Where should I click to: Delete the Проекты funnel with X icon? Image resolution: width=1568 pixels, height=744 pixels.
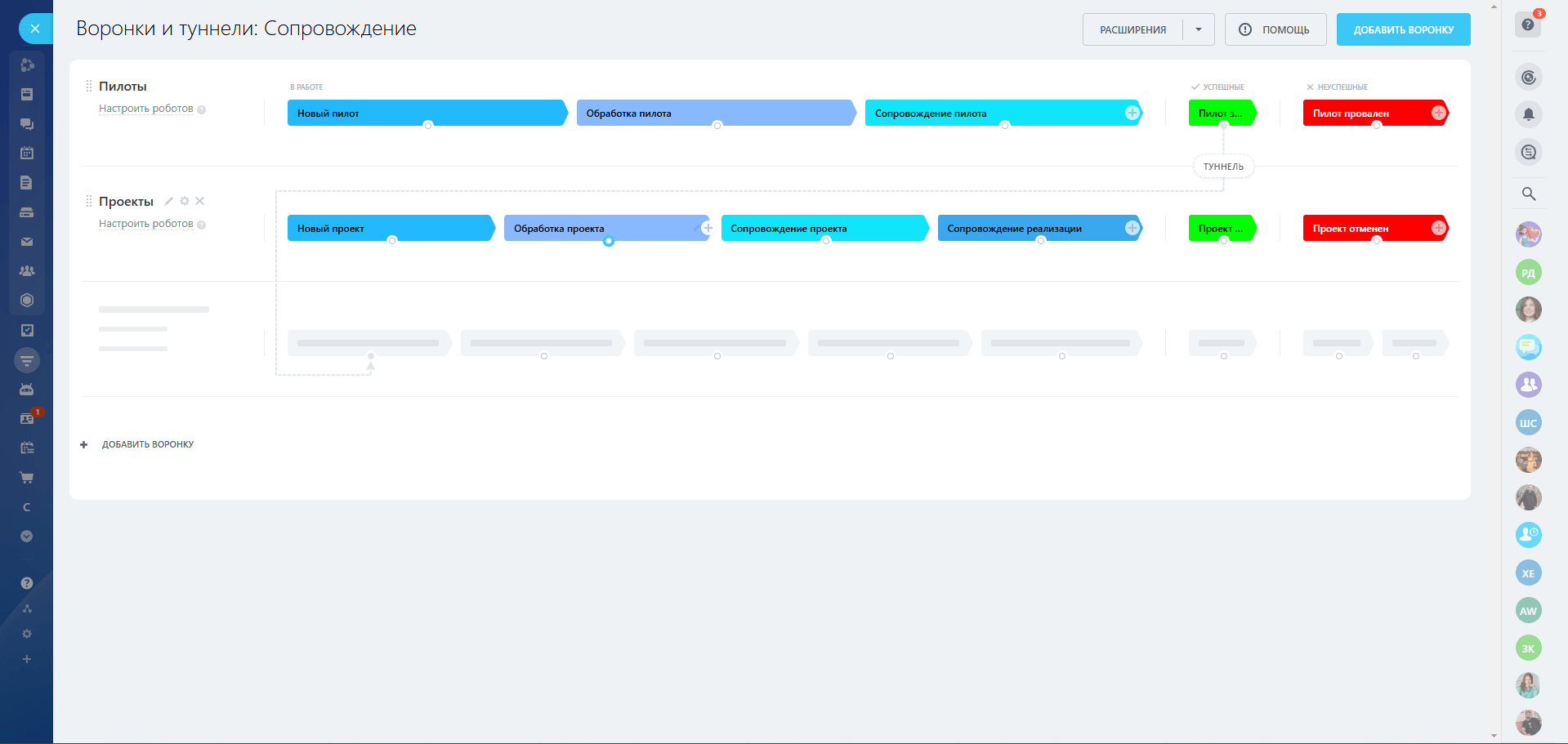pos(200,201)
